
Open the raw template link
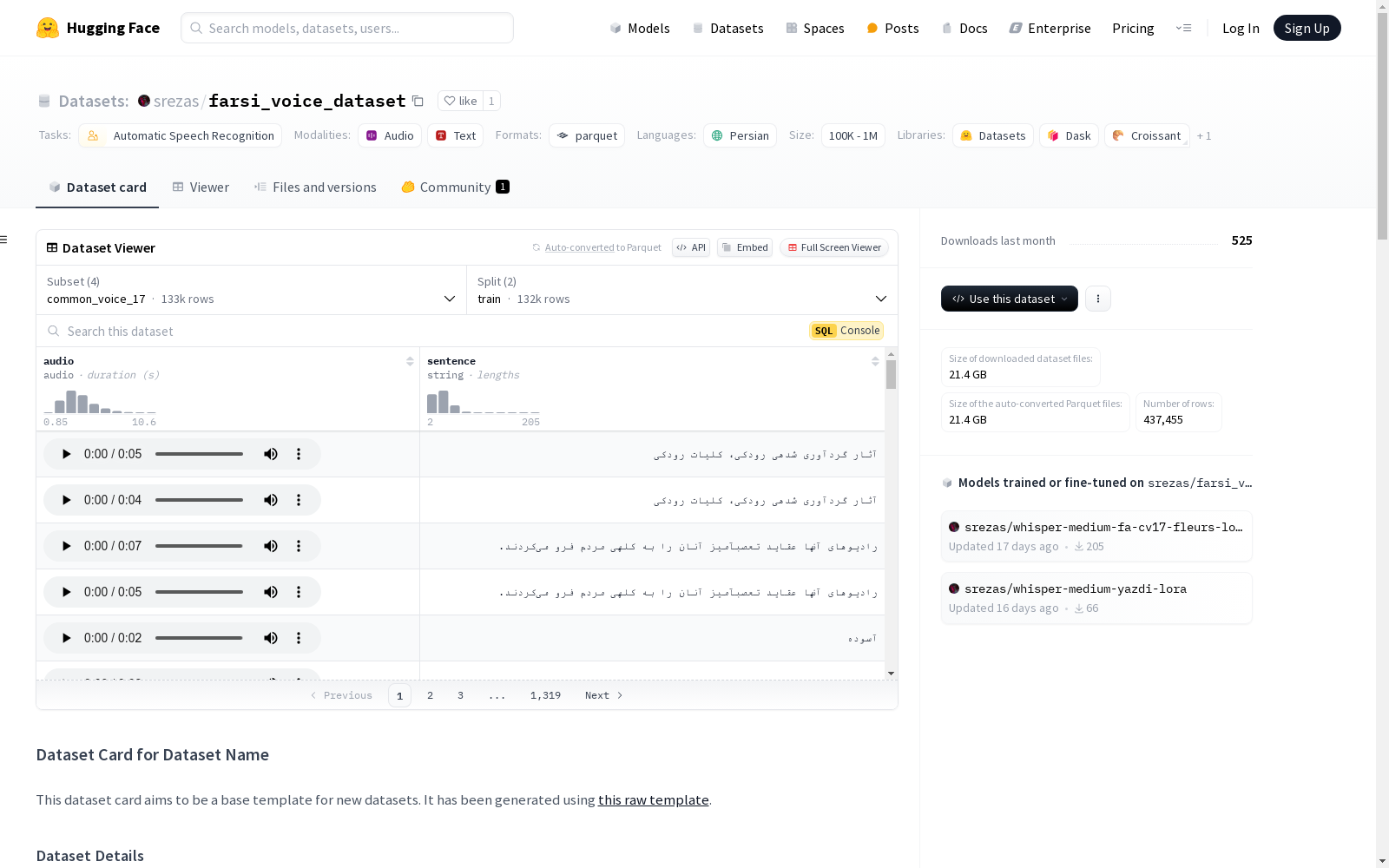tap(653, 799)
